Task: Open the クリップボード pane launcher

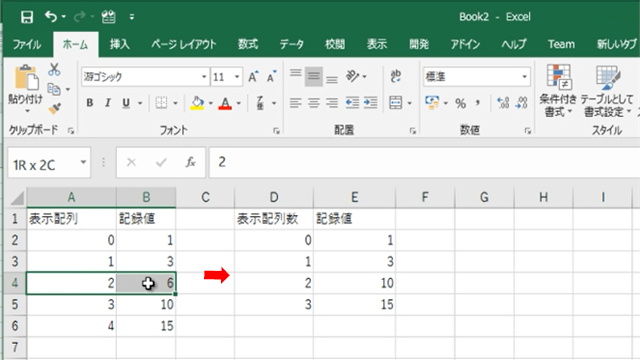Action: click(71, 131)
